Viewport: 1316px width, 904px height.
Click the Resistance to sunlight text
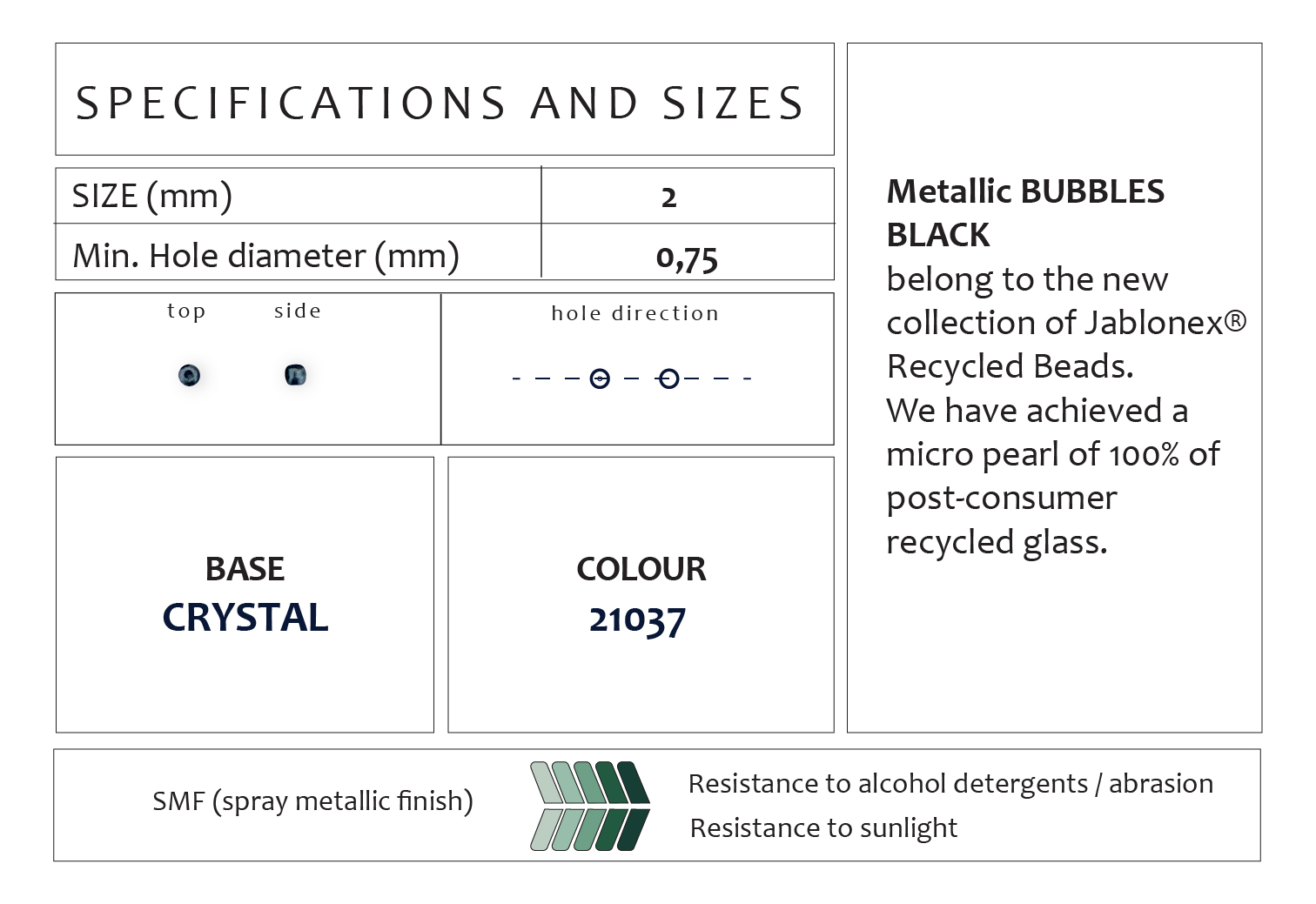point(823,827)
